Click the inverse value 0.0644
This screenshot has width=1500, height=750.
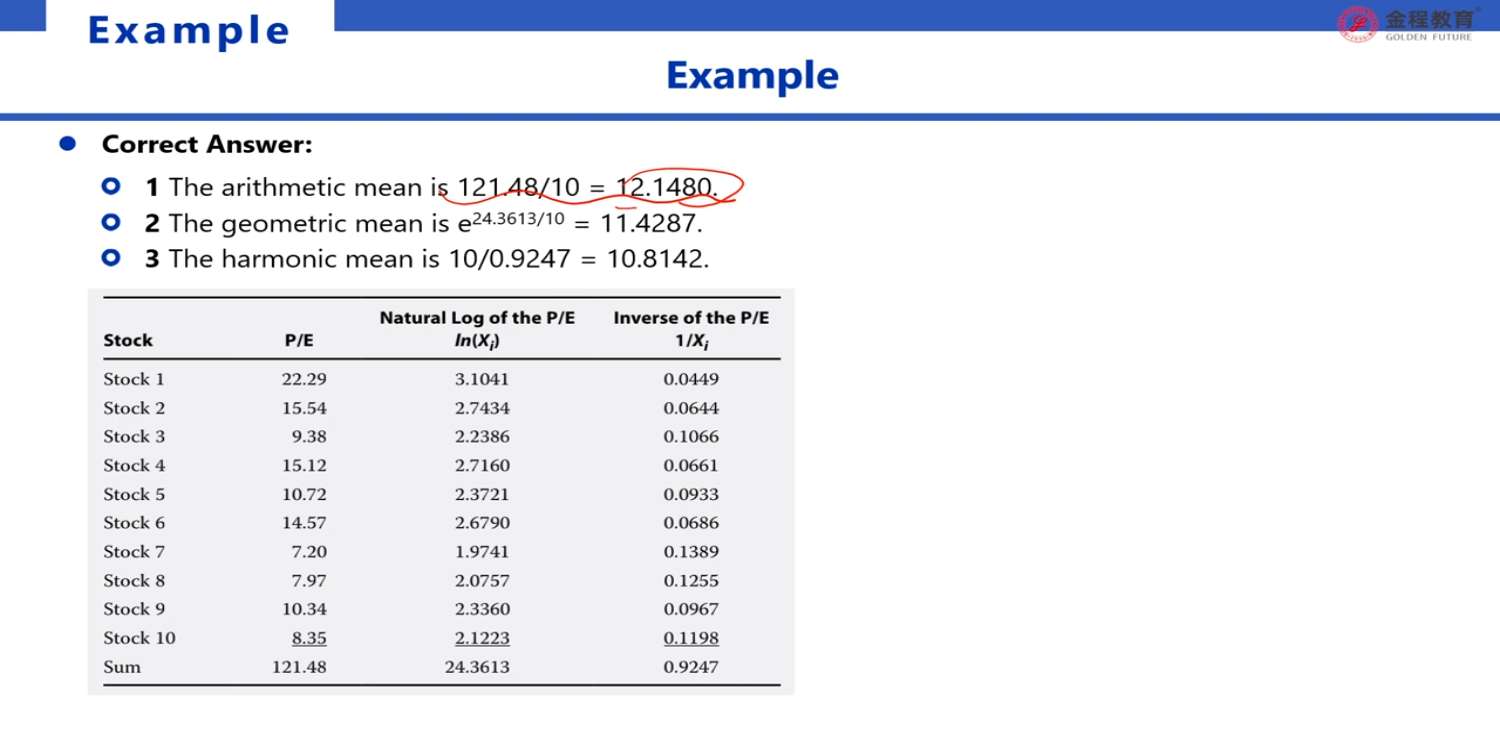[x=691, y=408]
